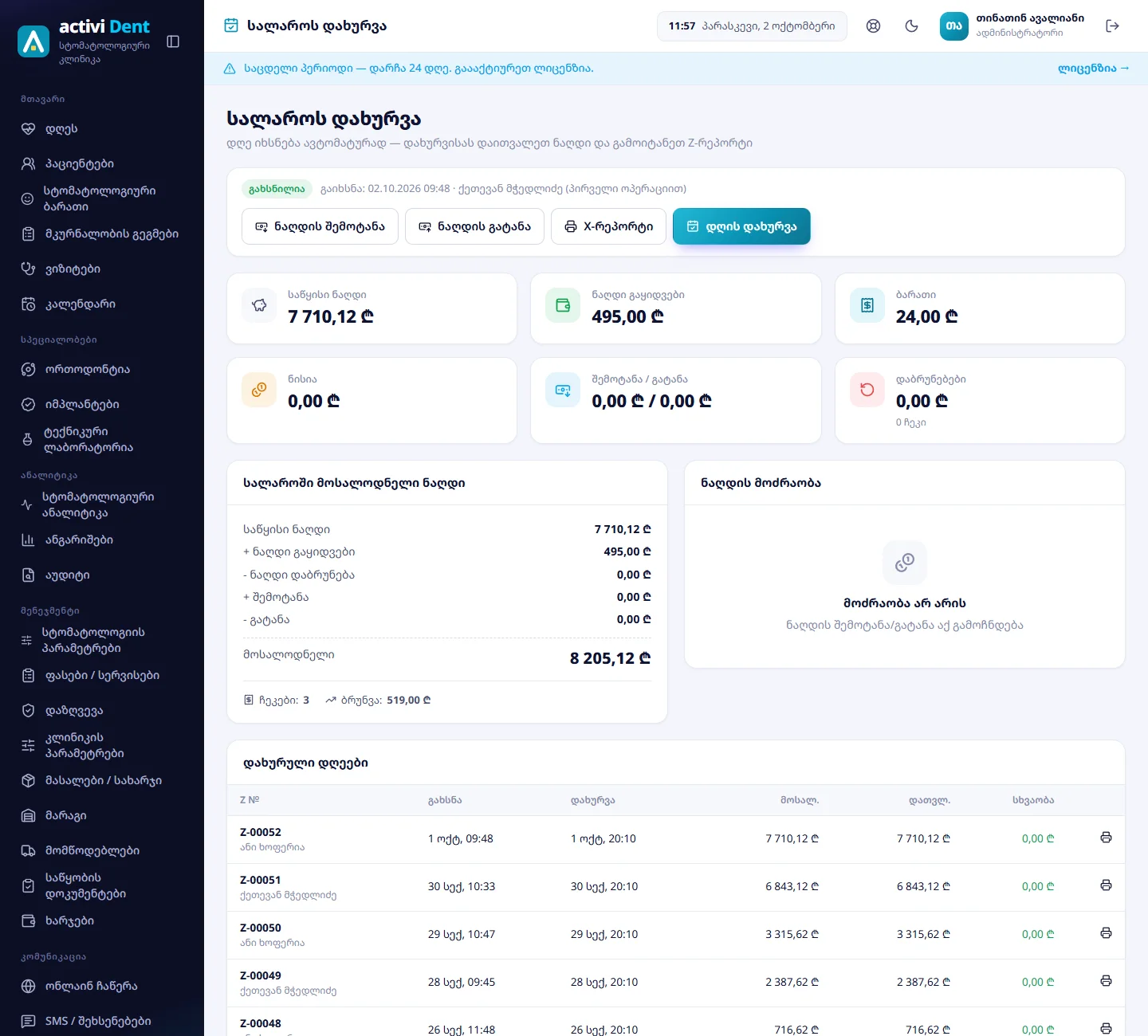The height and width of the screenshot is (1036, 1148).
Task: Print Z-report for Z-00050
Action: click(x=1106, y=933)
